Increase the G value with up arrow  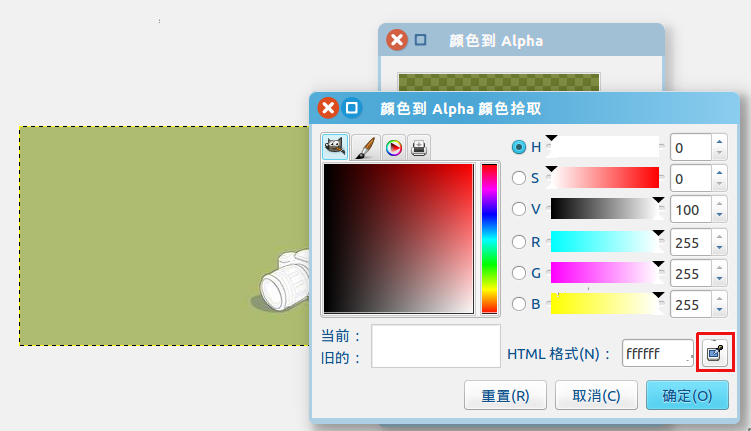pos(719,267)
